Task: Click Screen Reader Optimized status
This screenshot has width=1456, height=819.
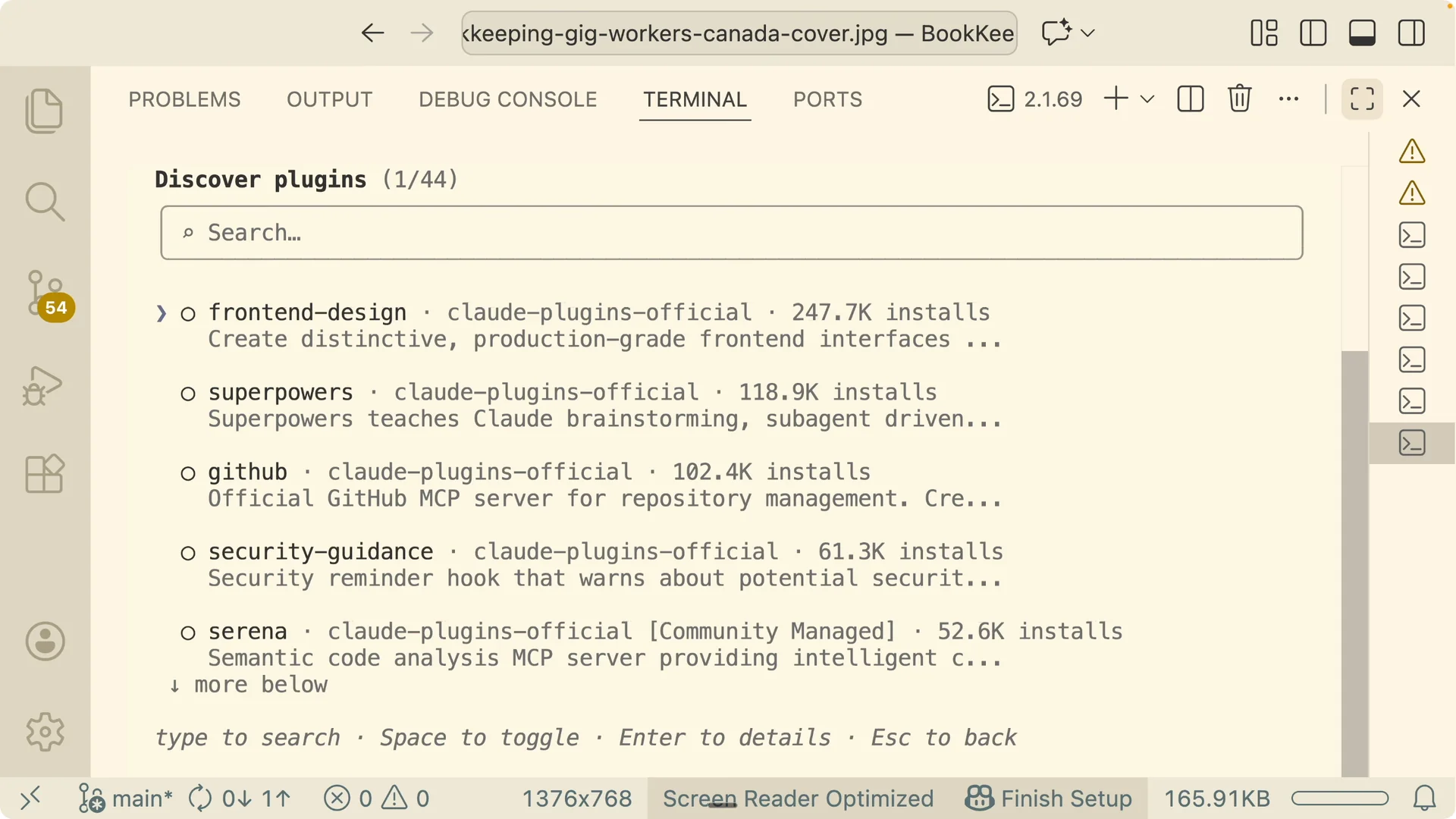Action: [x=798, y=799]
